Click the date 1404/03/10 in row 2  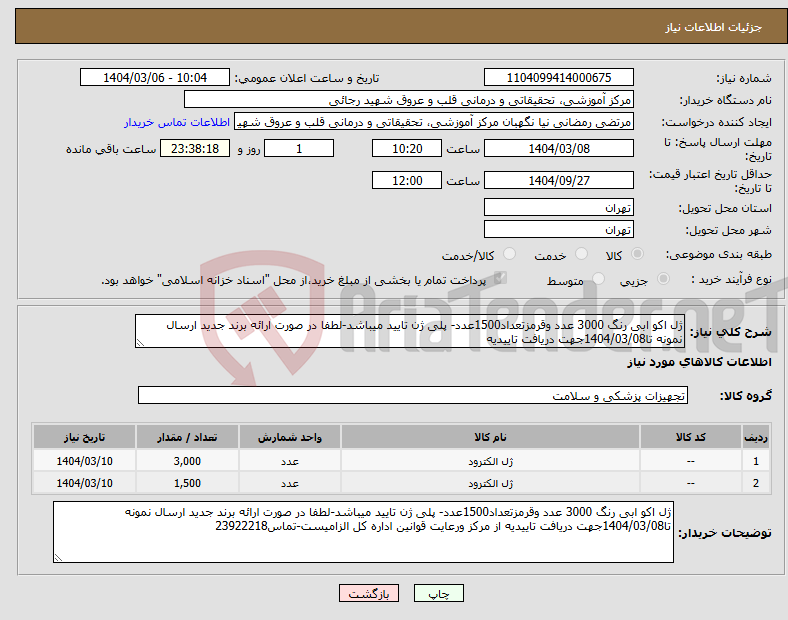point(84,483)
